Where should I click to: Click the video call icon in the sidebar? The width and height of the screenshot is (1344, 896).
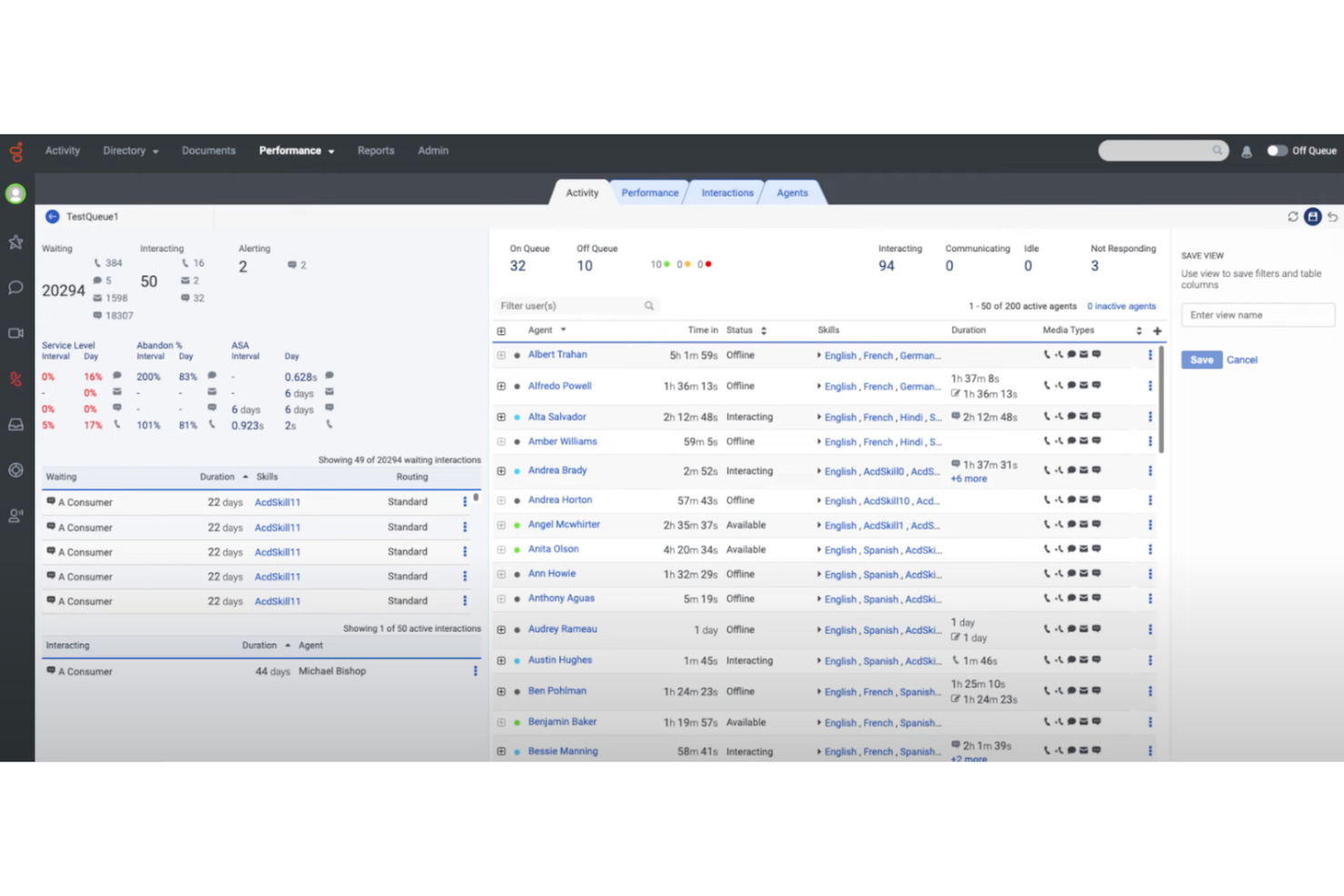point(15,333)
